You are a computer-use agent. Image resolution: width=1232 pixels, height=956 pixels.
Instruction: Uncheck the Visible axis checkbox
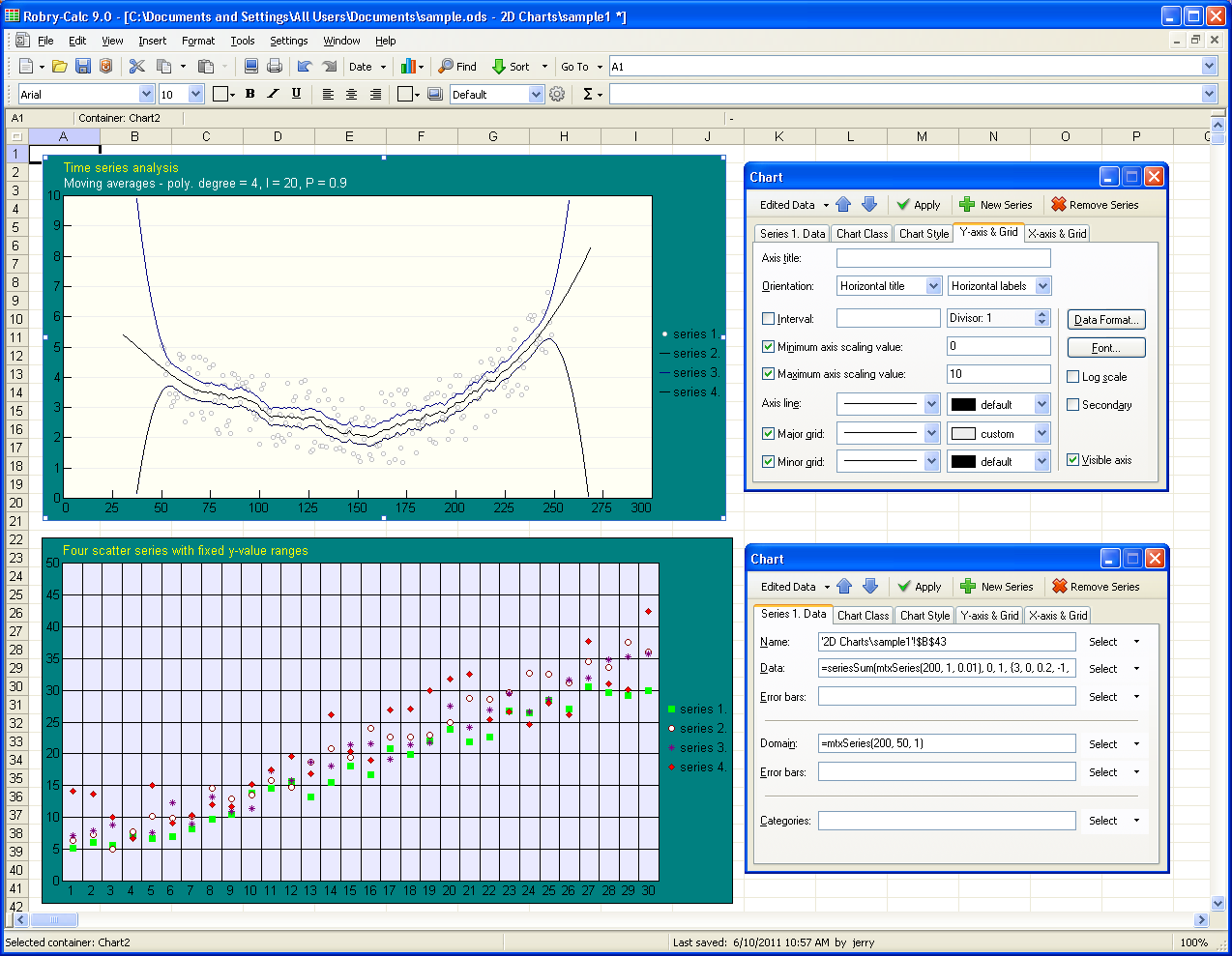(1073, 460)
